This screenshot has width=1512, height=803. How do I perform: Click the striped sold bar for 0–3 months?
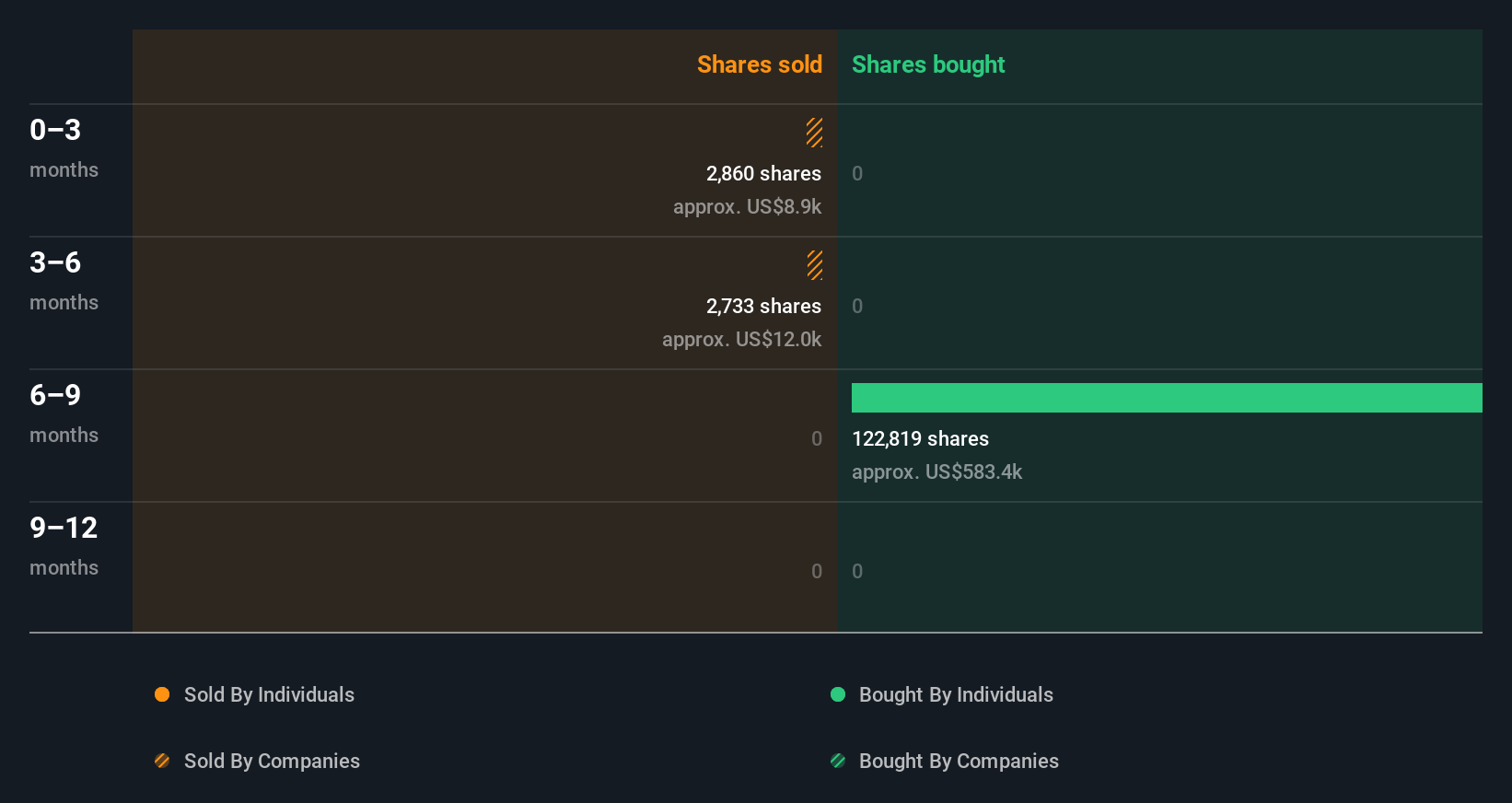tap(815, 133)
